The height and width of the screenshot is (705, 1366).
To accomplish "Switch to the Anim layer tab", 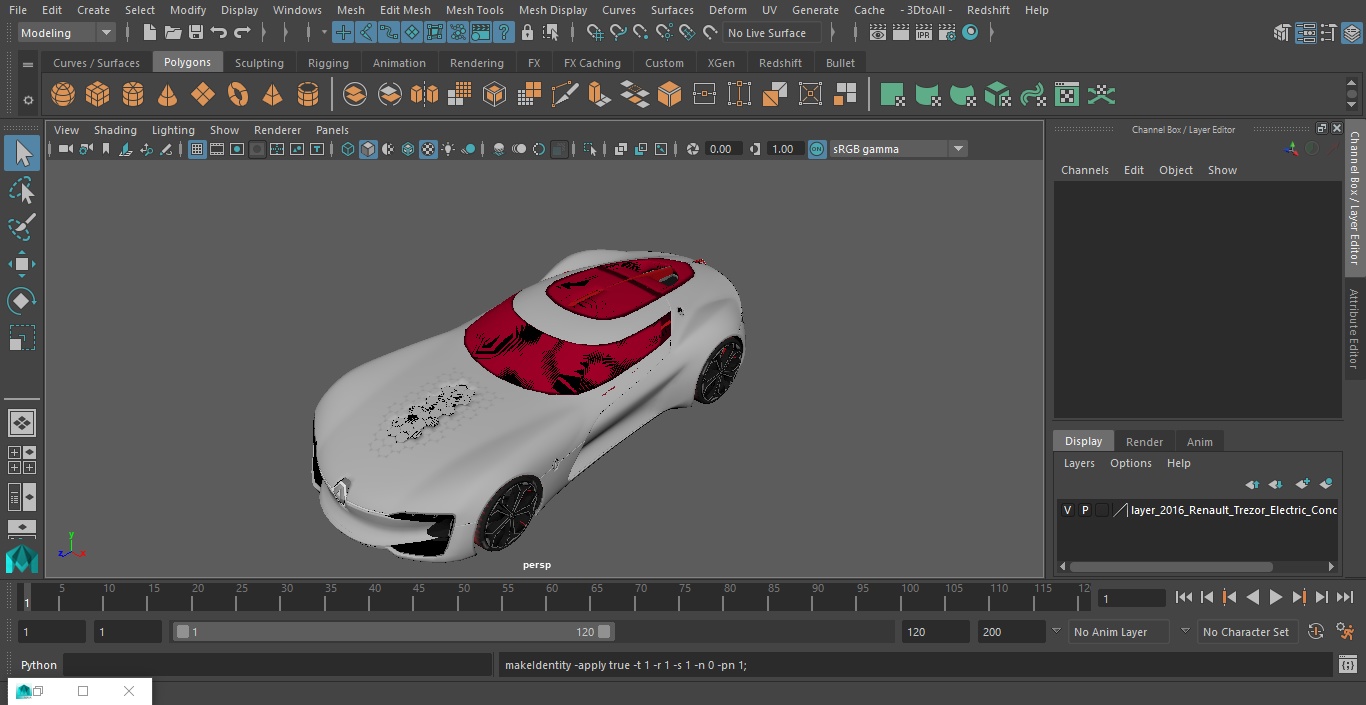I will point(1199,442).
